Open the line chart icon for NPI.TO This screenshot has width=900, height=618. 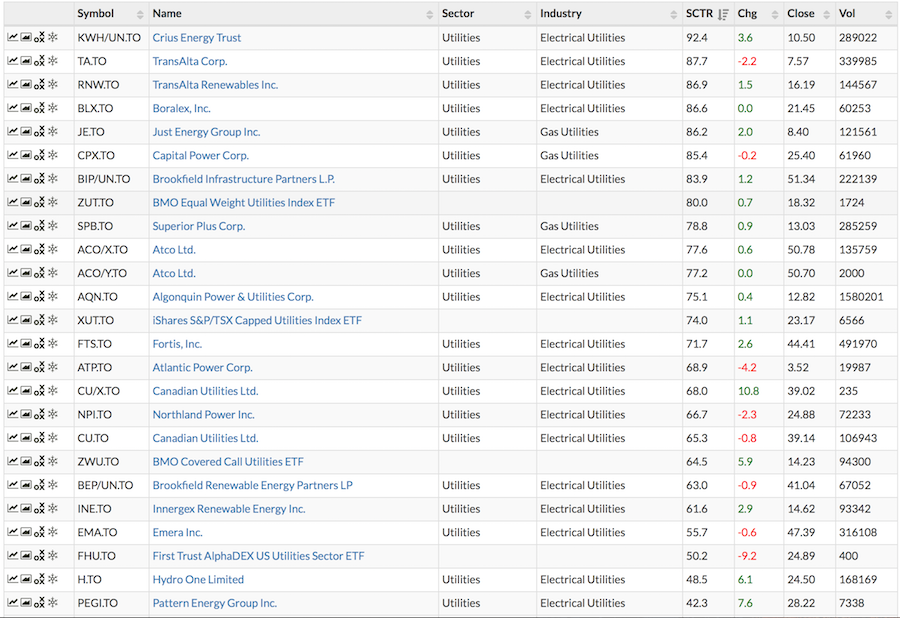13,414
